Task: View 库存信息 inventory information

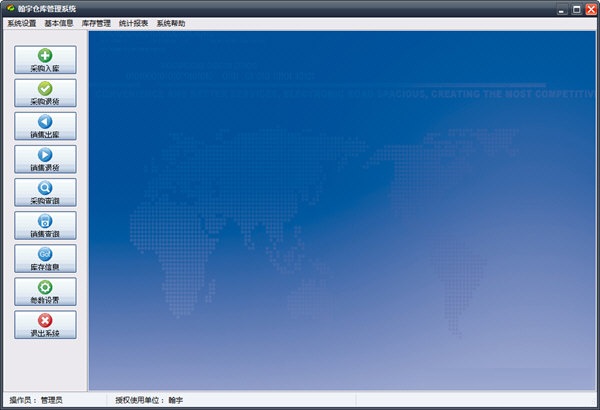Action: pos(45,259)
